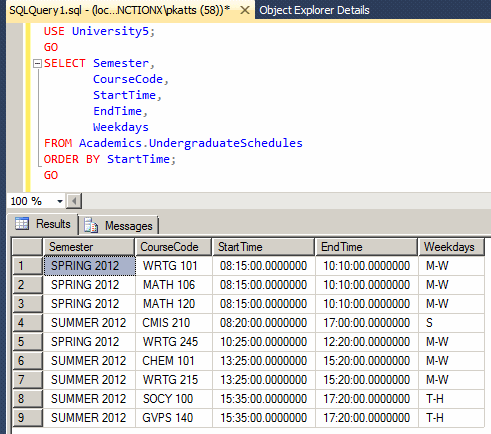Select the CourseCode column header

[173, 247]
